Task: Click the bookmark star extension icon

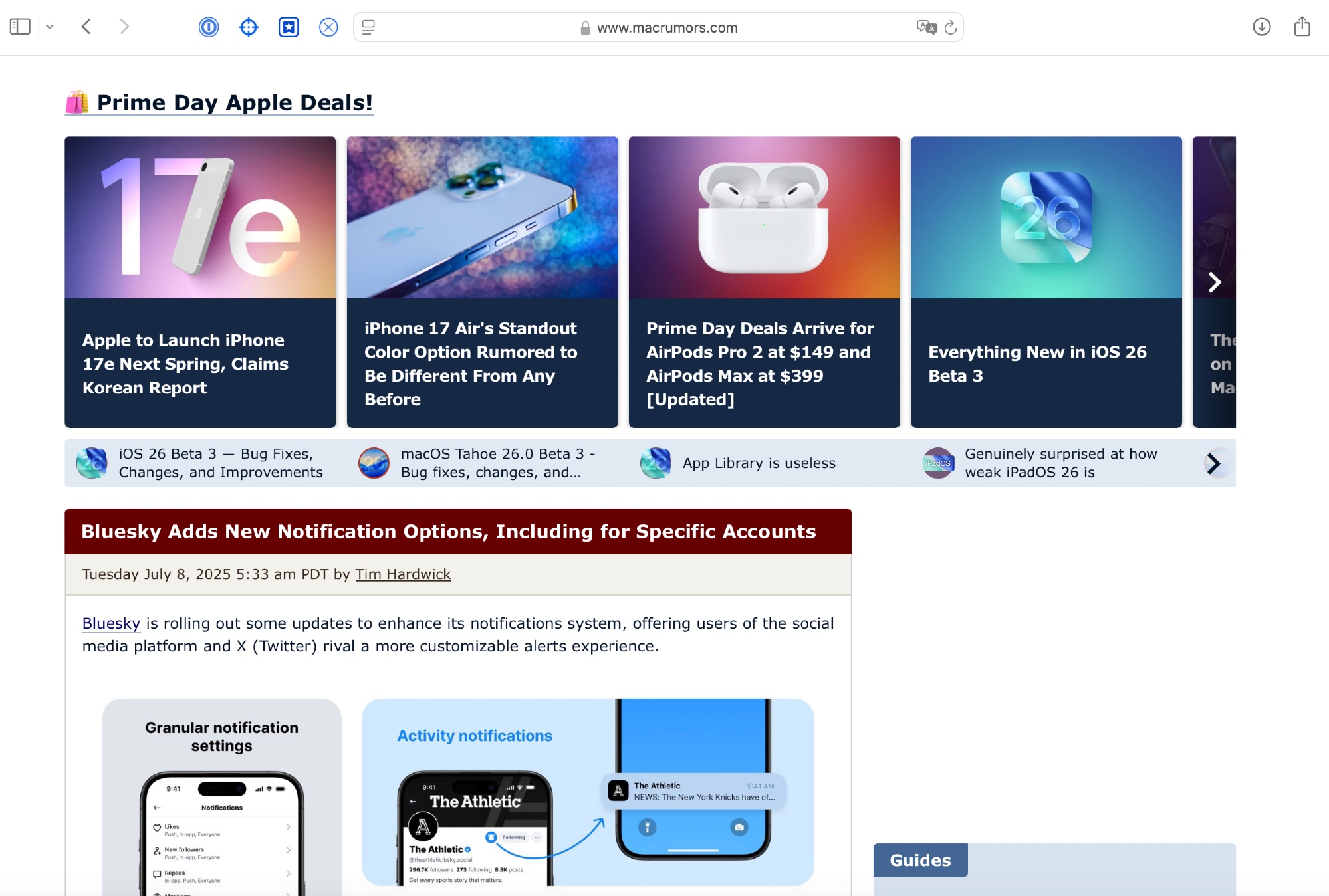Action: click(289, 27)
